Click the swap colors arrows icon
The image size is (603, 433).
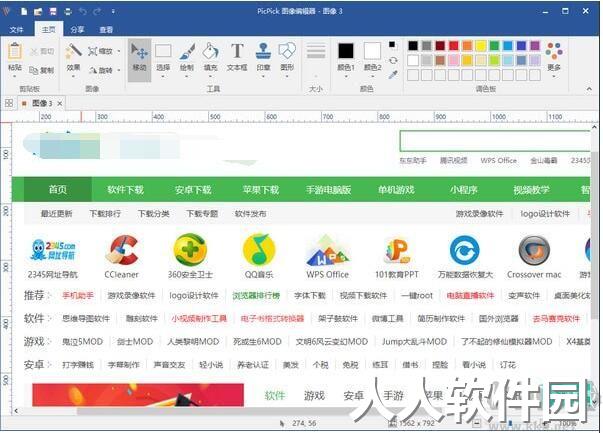pos(393,60)
